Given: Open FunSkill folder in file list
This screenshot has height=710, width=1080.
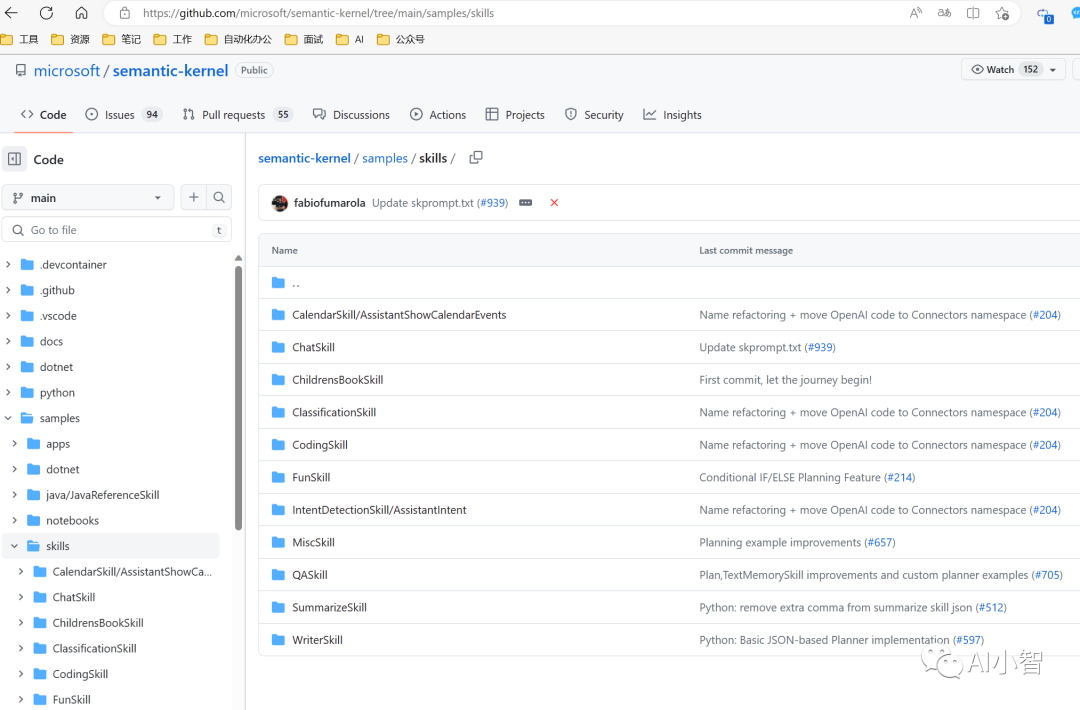Looking at the screenshot, I should coord(311,477).
